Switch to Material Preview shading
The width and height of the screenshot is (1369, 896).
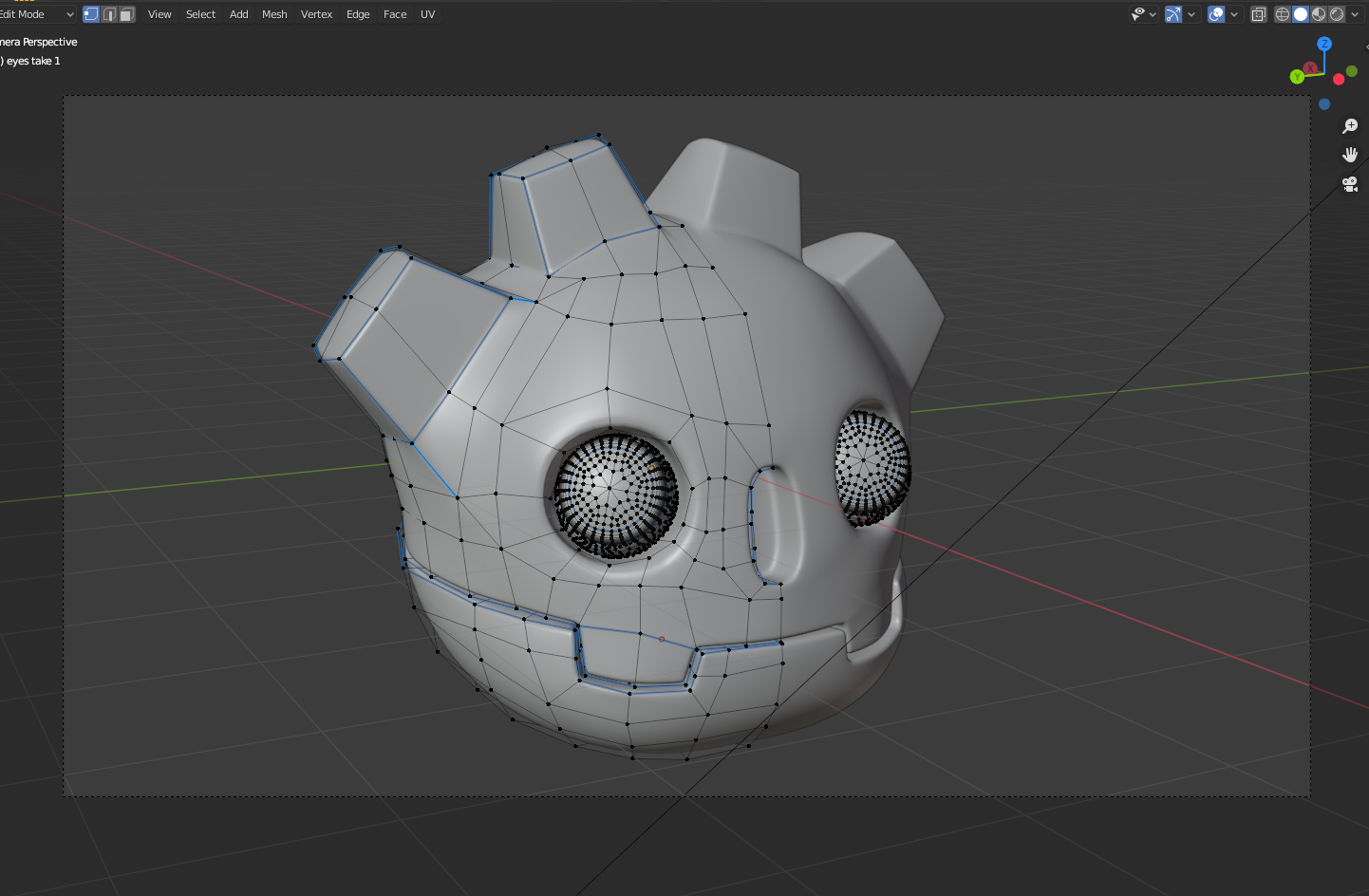tap(1318, 13)
